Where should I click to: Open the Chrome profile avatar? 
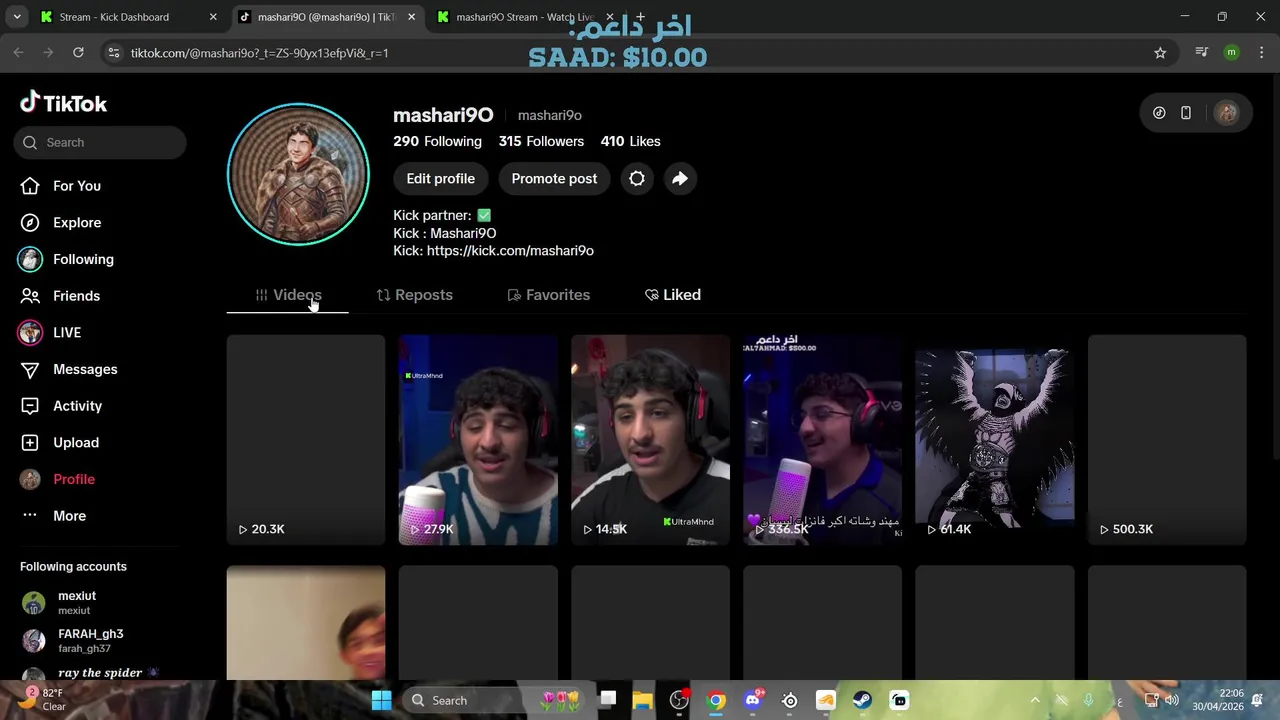tap(1232, 53)
